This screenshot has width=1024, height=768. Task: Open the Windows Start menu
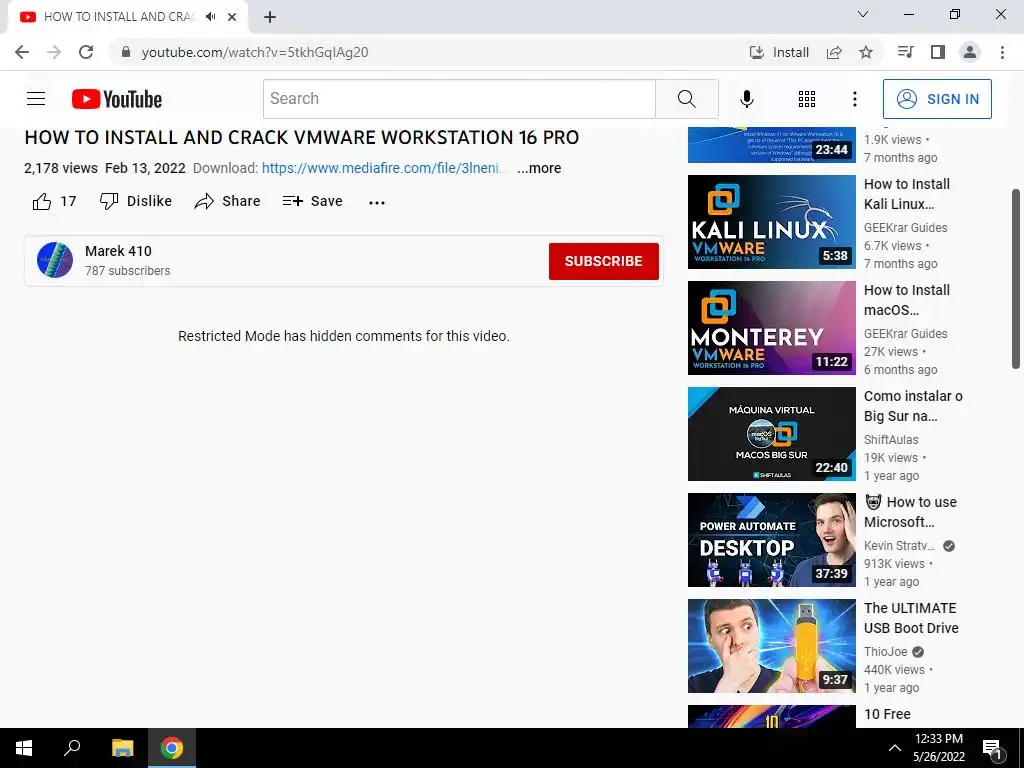point(24,748)
